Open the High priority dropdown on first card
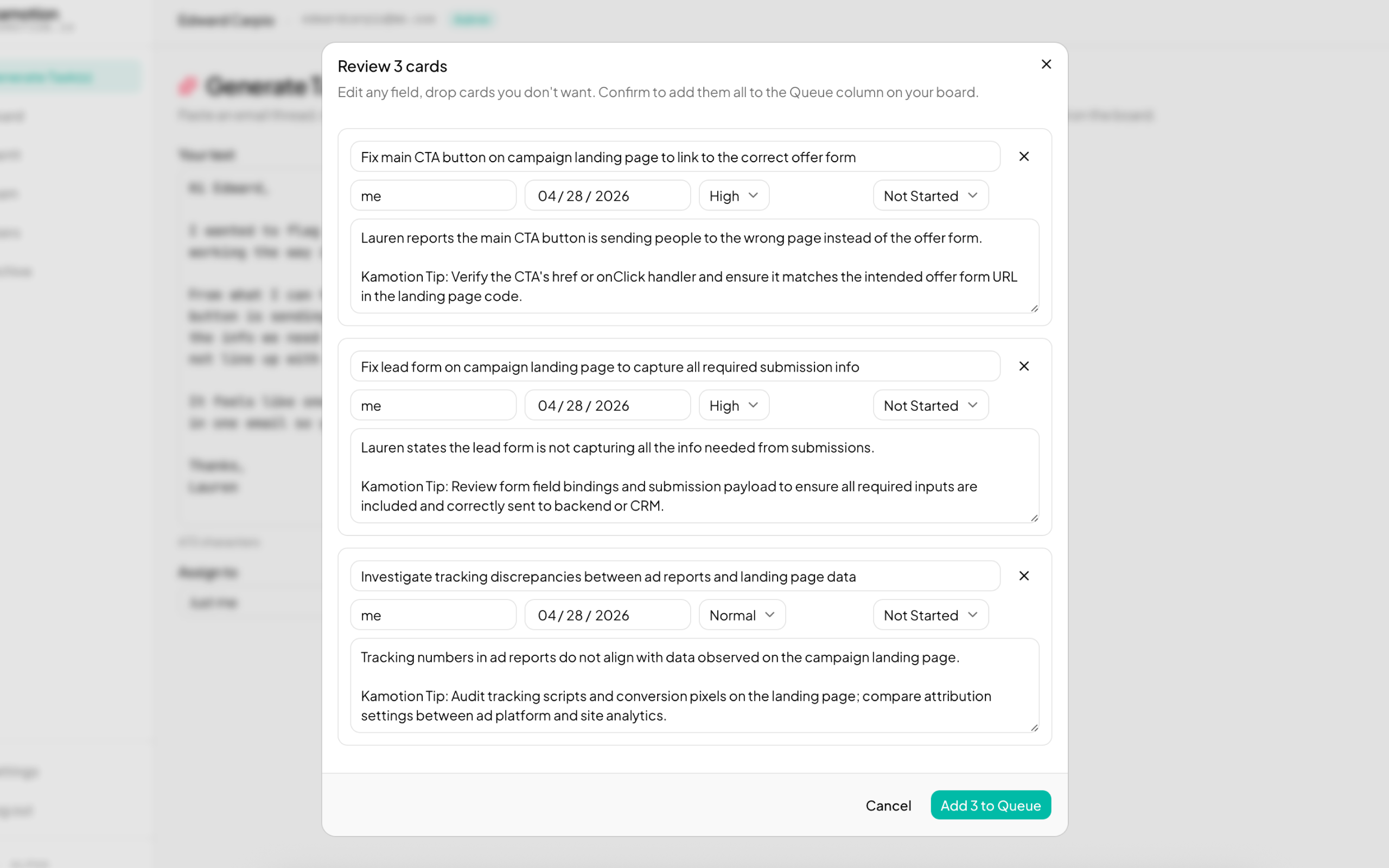Viewport: 1389px width, 868px height. click(x=733, y=195)
